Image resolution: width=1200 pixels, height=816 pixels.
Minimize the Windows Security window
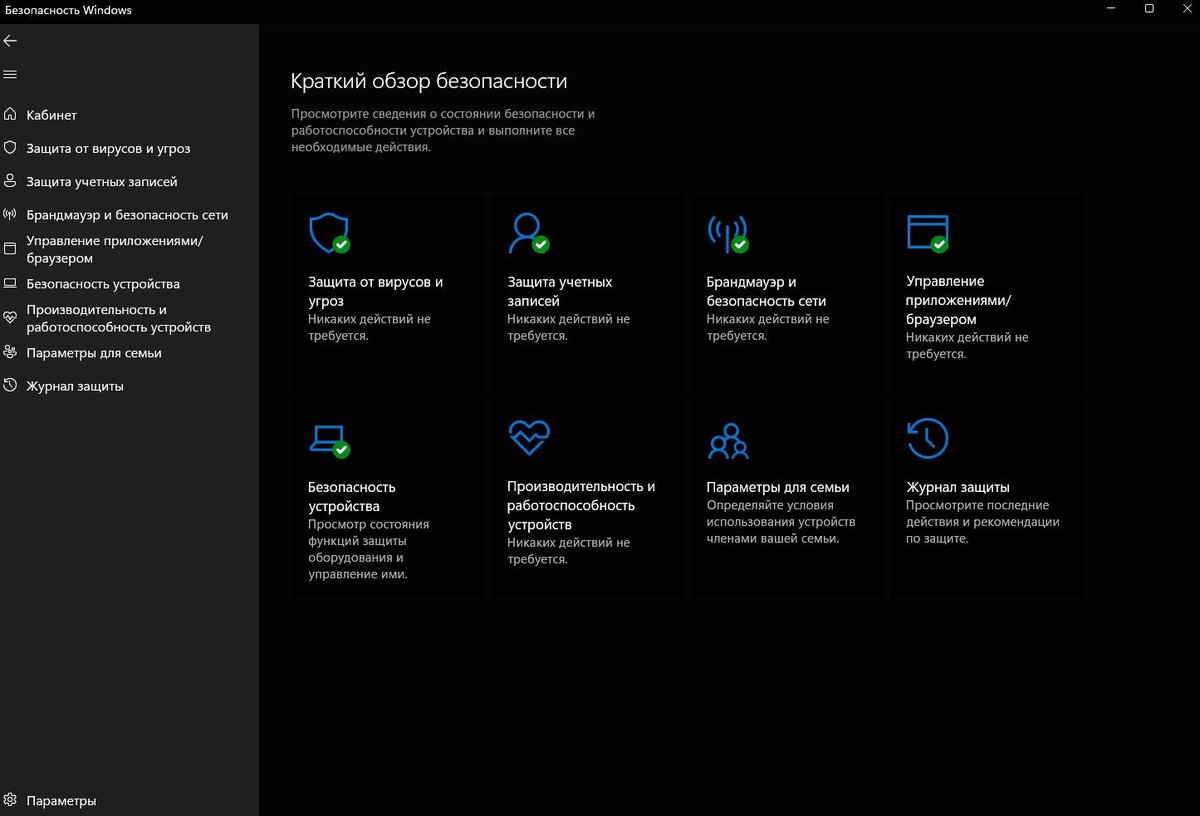1112,9
